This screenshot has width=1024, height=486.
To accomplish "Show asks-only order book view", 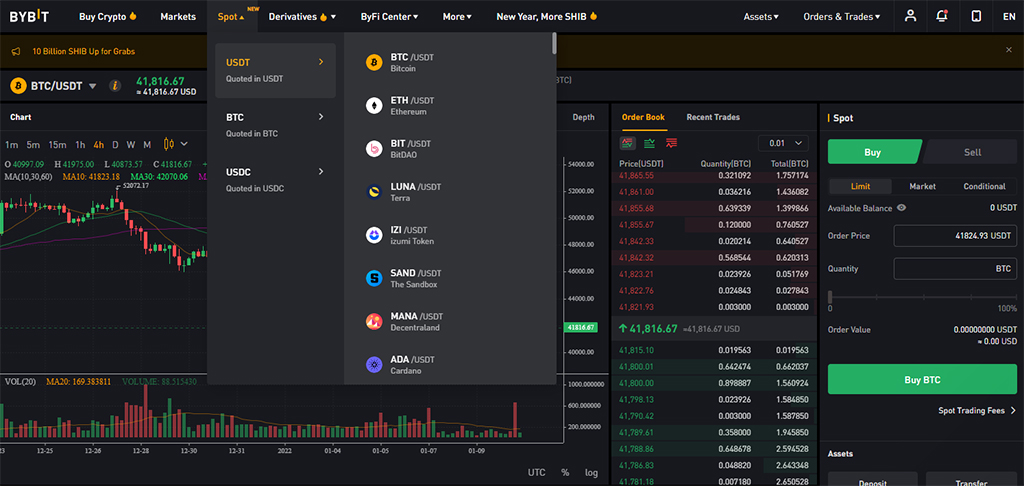I will click(671, 143).
